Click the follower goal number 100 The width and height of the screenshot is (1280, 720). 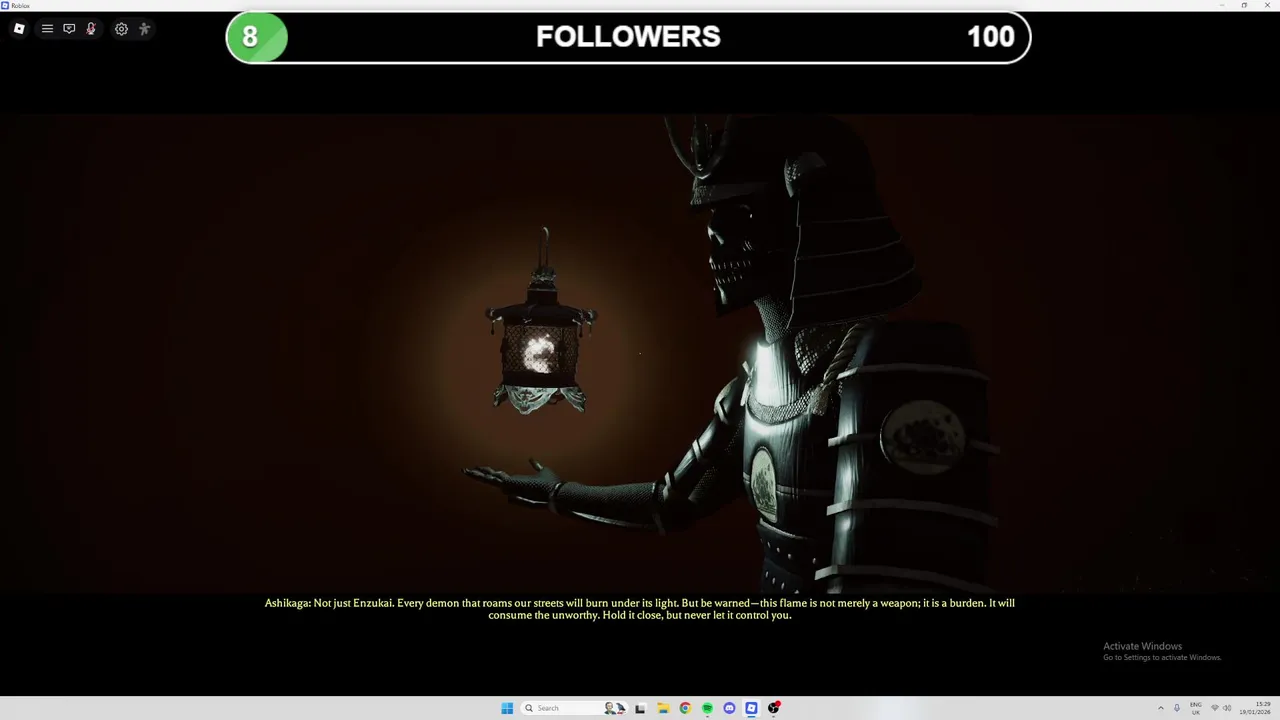point(990,37)
